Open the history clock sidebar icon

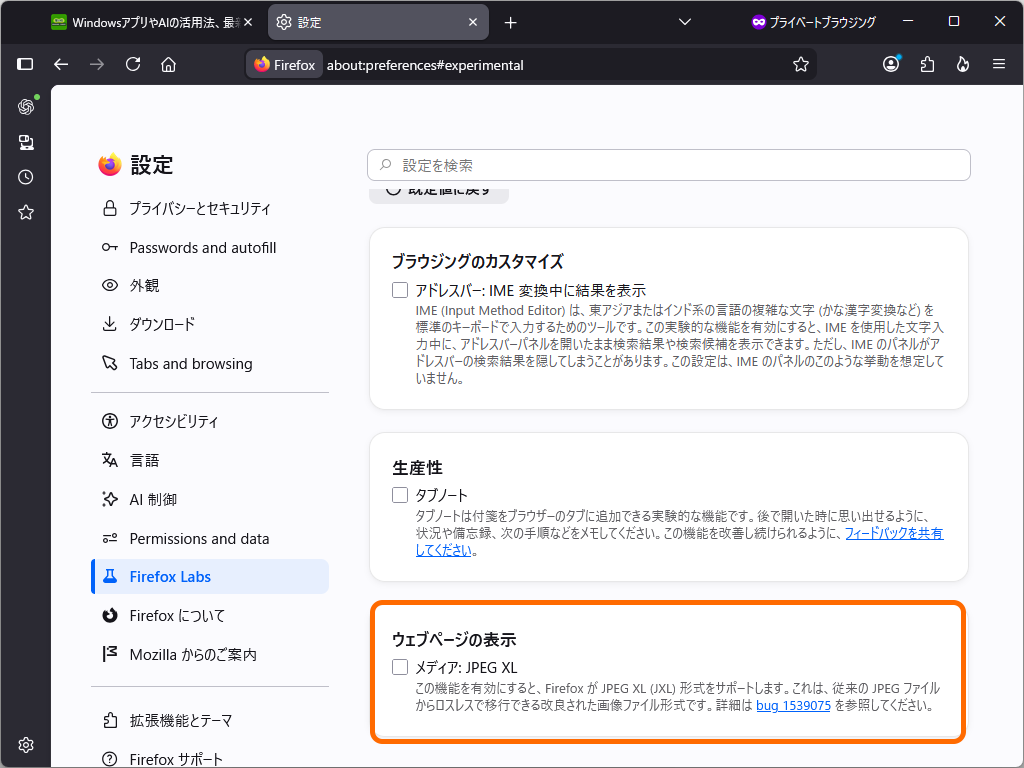pos(25,177)
